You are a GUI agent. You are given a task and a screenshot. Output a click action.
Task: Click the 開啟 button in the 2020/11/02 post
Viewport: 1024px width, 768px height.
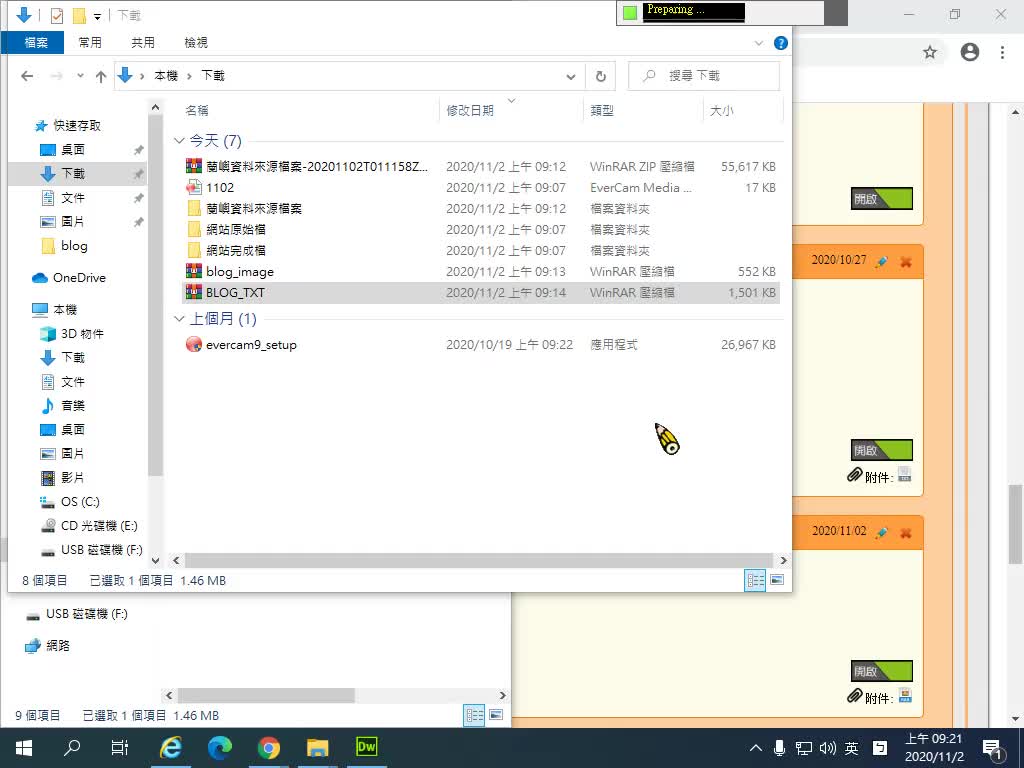pyautogui.click(x=882, y=671)
